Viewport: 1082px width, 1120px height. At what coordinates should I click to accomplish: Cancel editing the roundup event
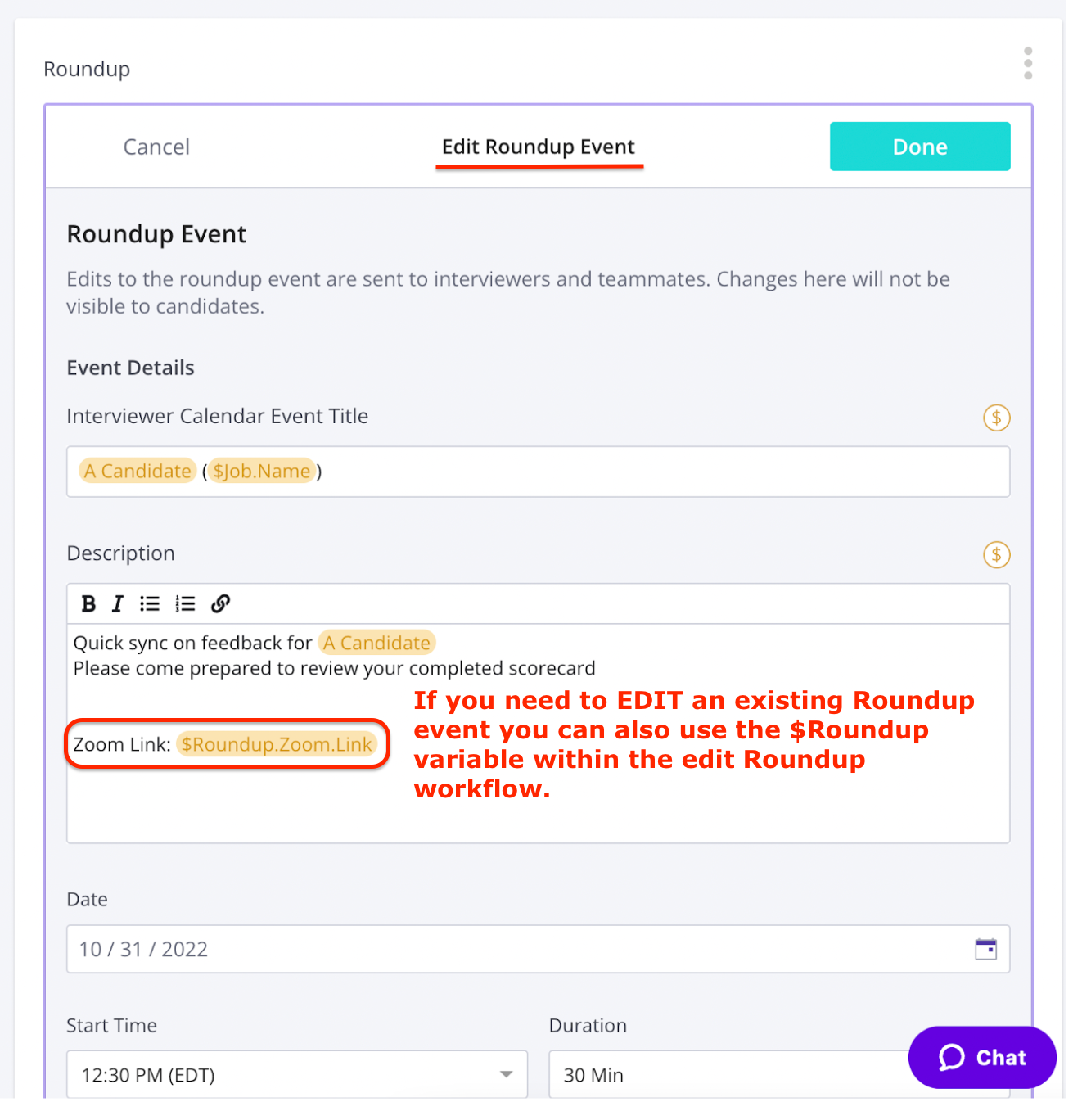click(156, 147)
